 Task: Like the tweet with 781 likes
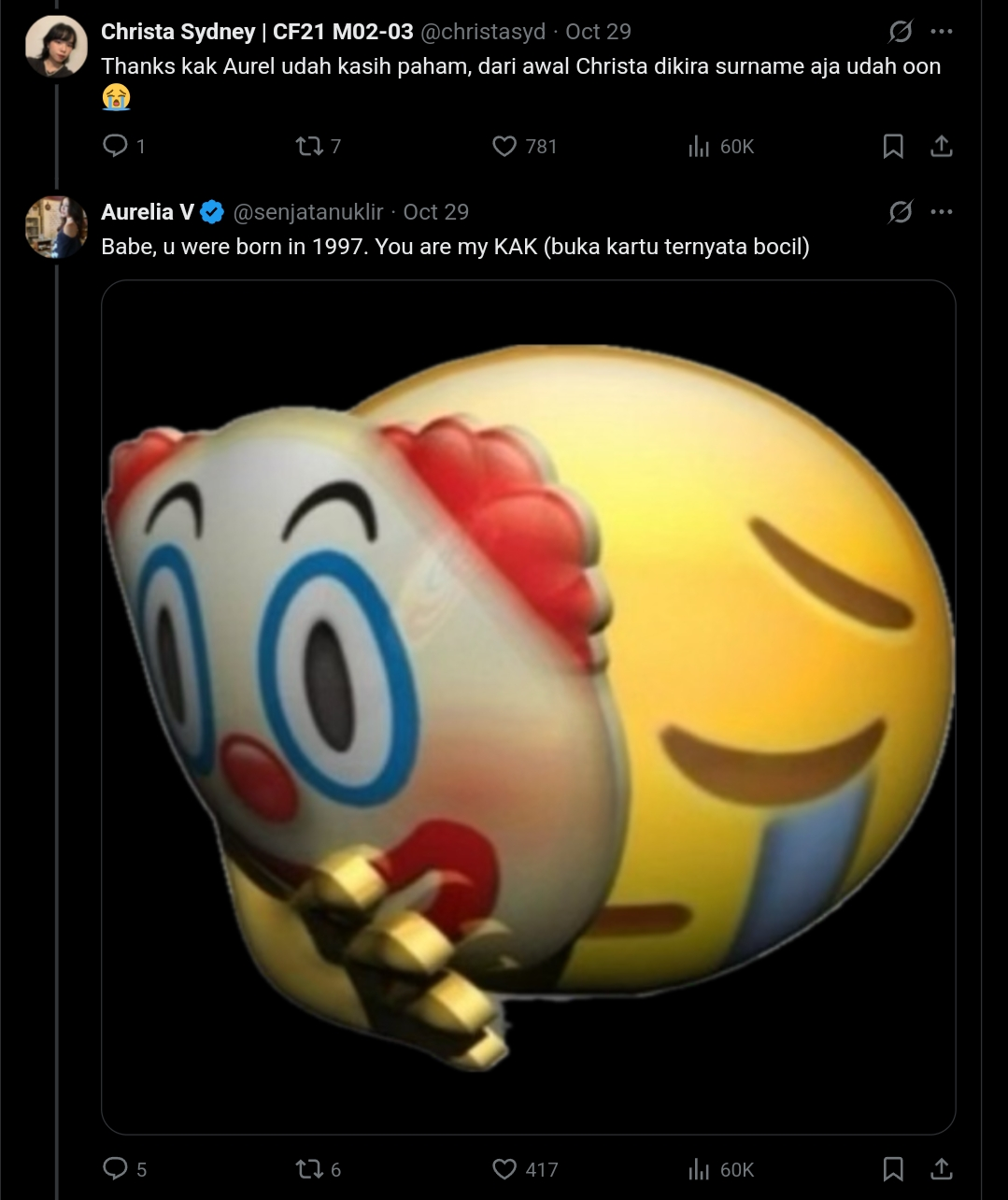pos(504,146)
